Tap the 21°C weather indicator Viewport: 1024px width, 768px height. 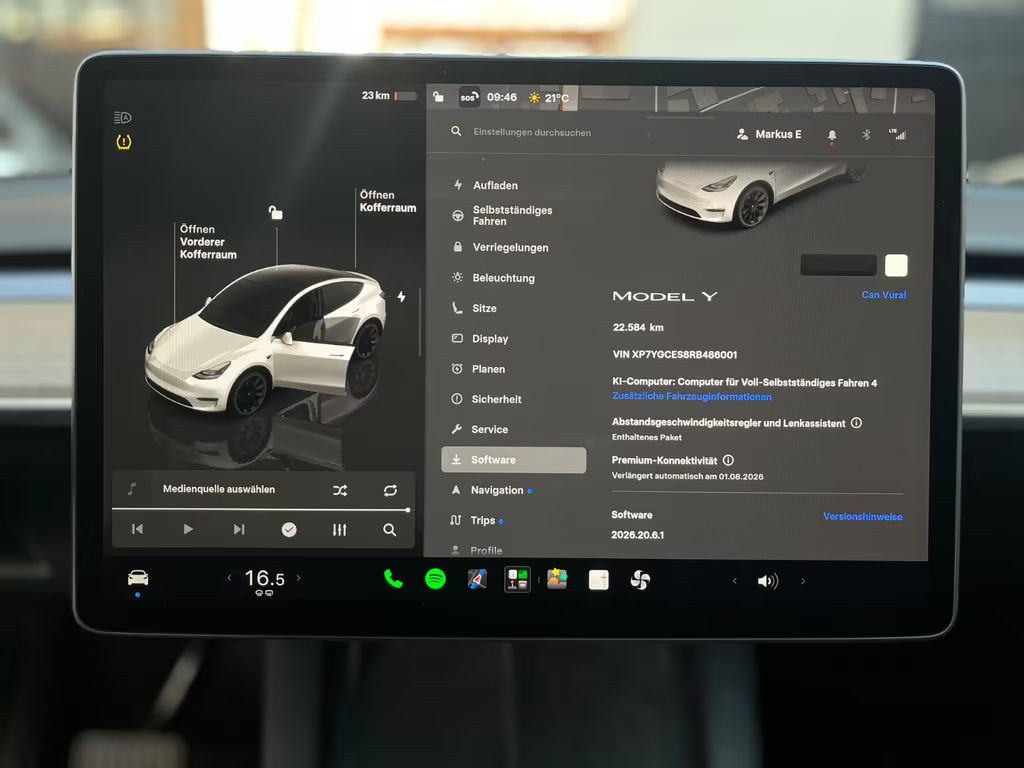pos(549,98)
